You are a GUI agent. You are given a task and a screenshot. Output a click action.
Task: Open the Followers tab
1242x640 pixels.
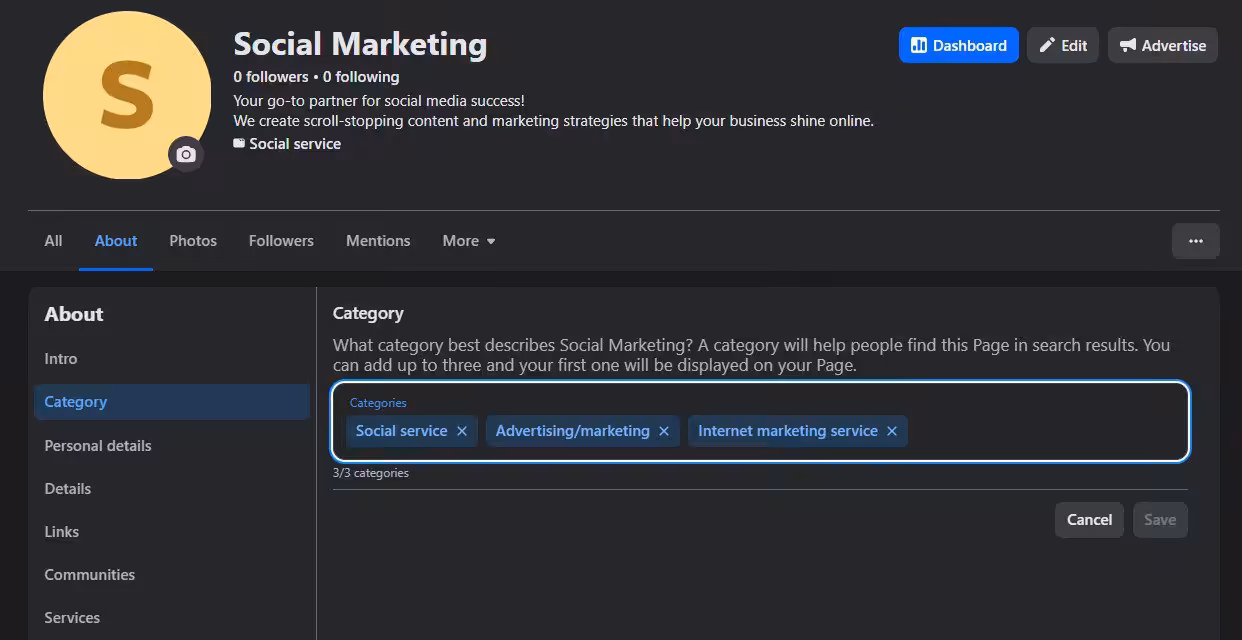point(281,241)
